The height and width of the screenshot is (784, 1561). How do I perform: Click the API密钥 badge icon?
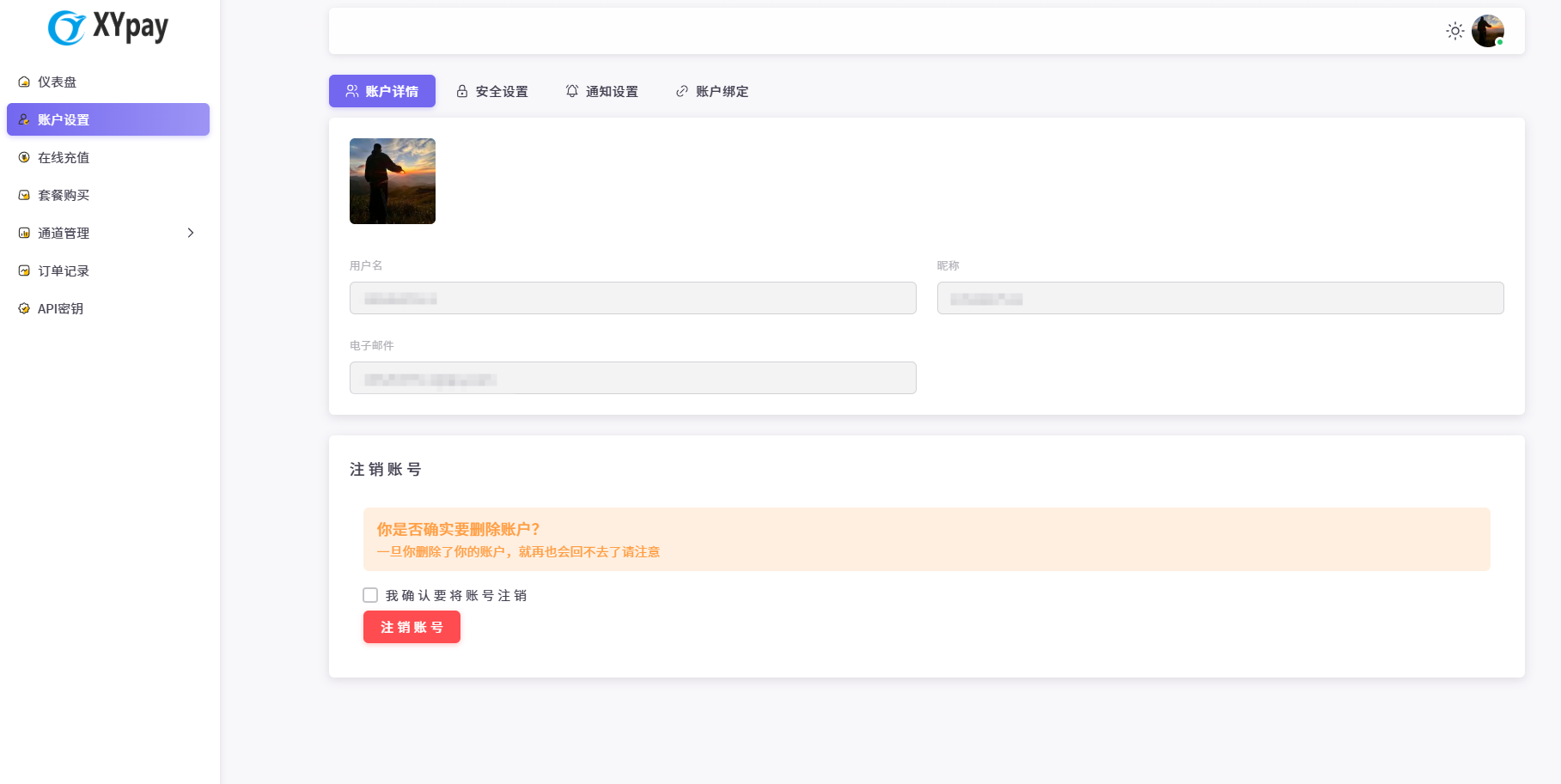coord(24,308)
